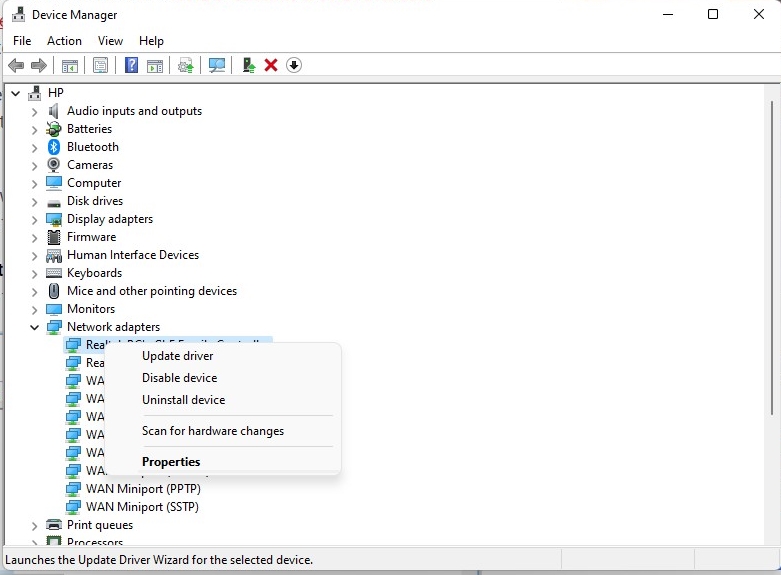This screenshot has height=575, width=781.
Task: Expand the Keyboards category
Action: coord(34,274)
